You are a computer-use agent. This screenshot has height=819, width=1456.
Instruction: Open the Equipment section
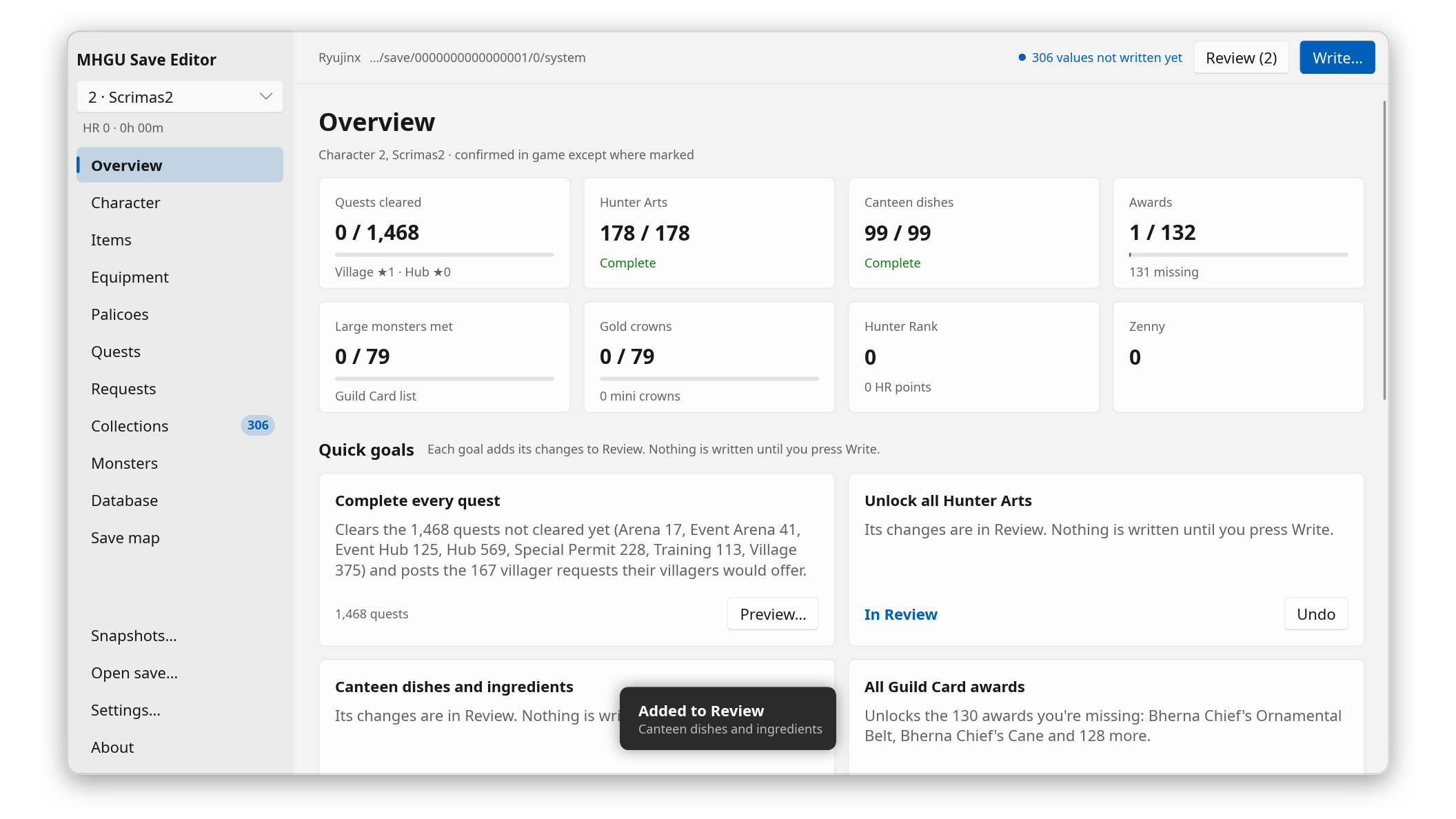pos(179,277)
